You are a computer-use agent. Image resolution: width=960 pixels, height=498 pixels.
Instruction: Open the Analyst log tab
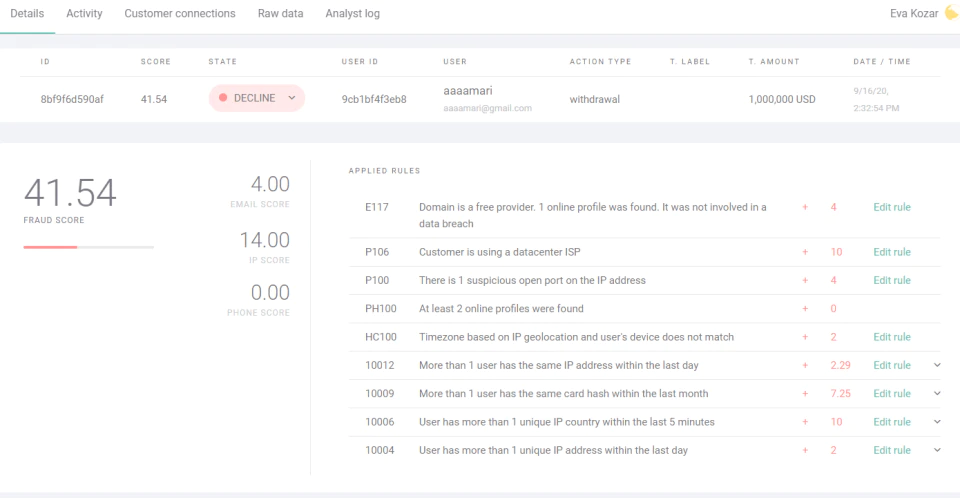tap(353, 13)
